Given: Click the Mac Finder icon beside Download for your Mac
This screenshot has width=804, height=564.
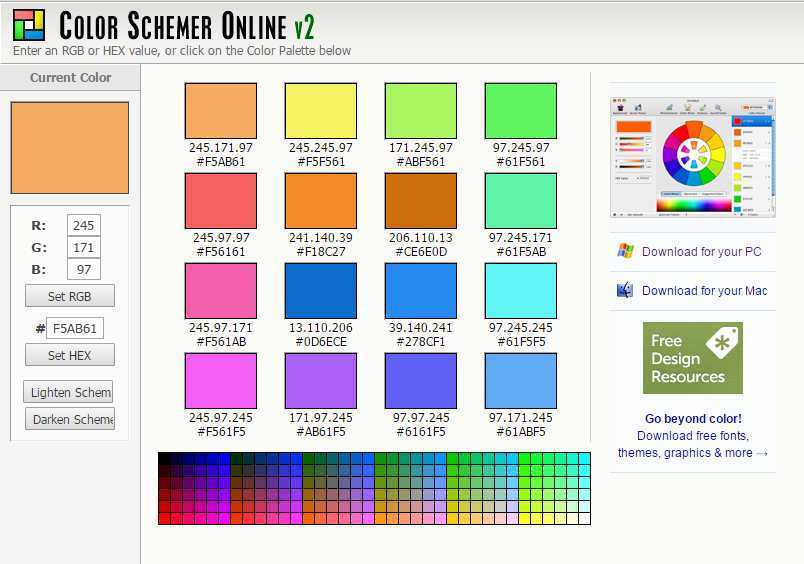Looking at the screenshot, I should (625, 290).
